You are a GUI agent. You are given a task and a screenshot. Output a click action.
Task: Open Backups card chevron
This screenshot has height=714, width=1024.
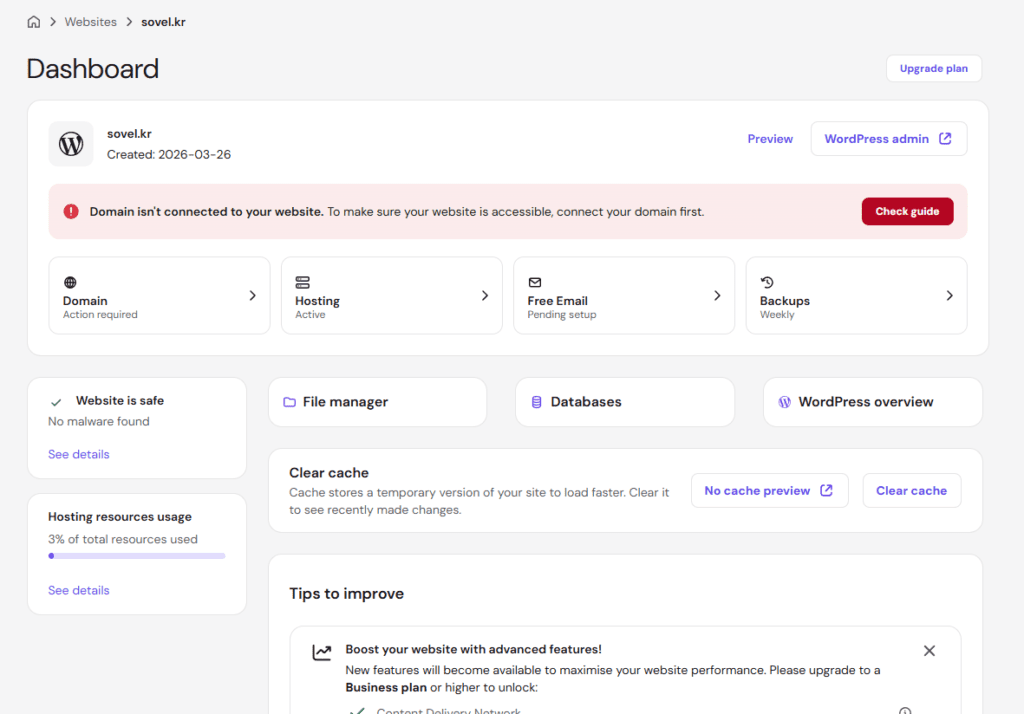pyautogui.click(x=950, y=296)
